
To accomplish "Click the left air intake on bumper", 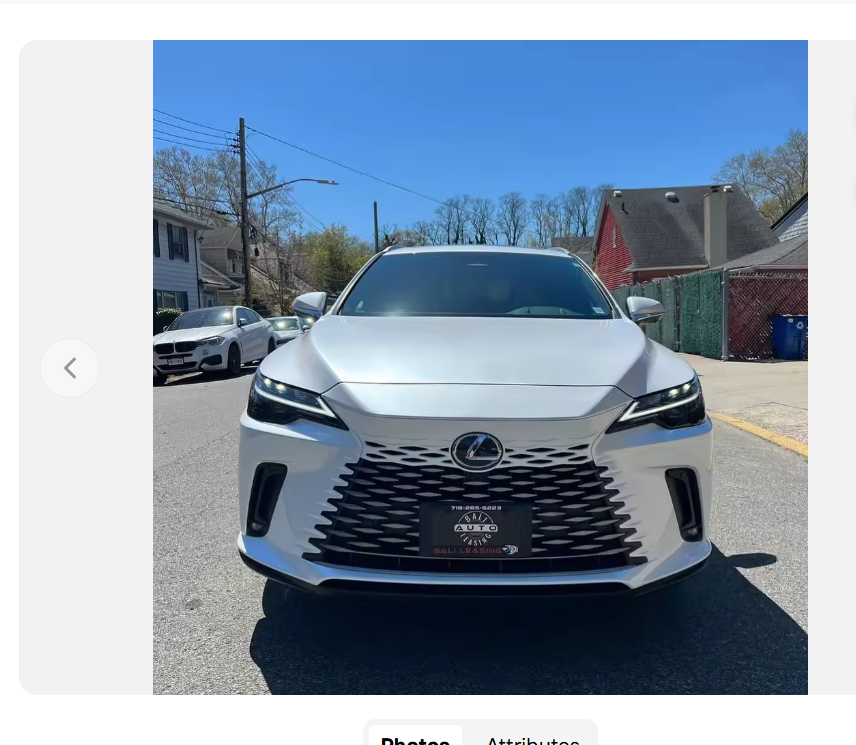I will (265, 499).
